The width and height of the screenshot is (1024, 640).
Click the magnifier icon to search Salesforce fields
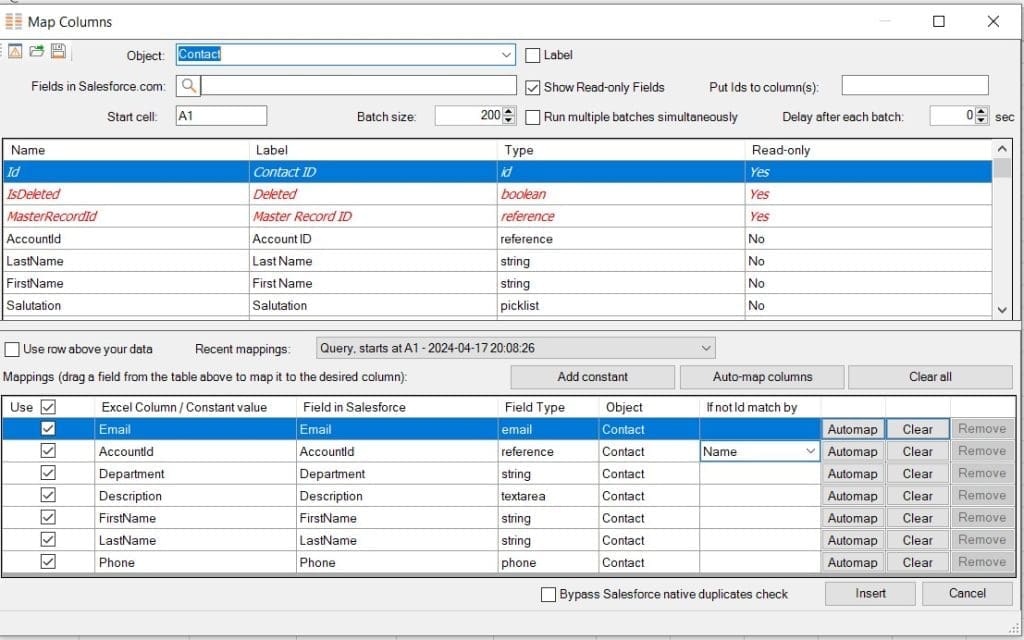point(190,85)
